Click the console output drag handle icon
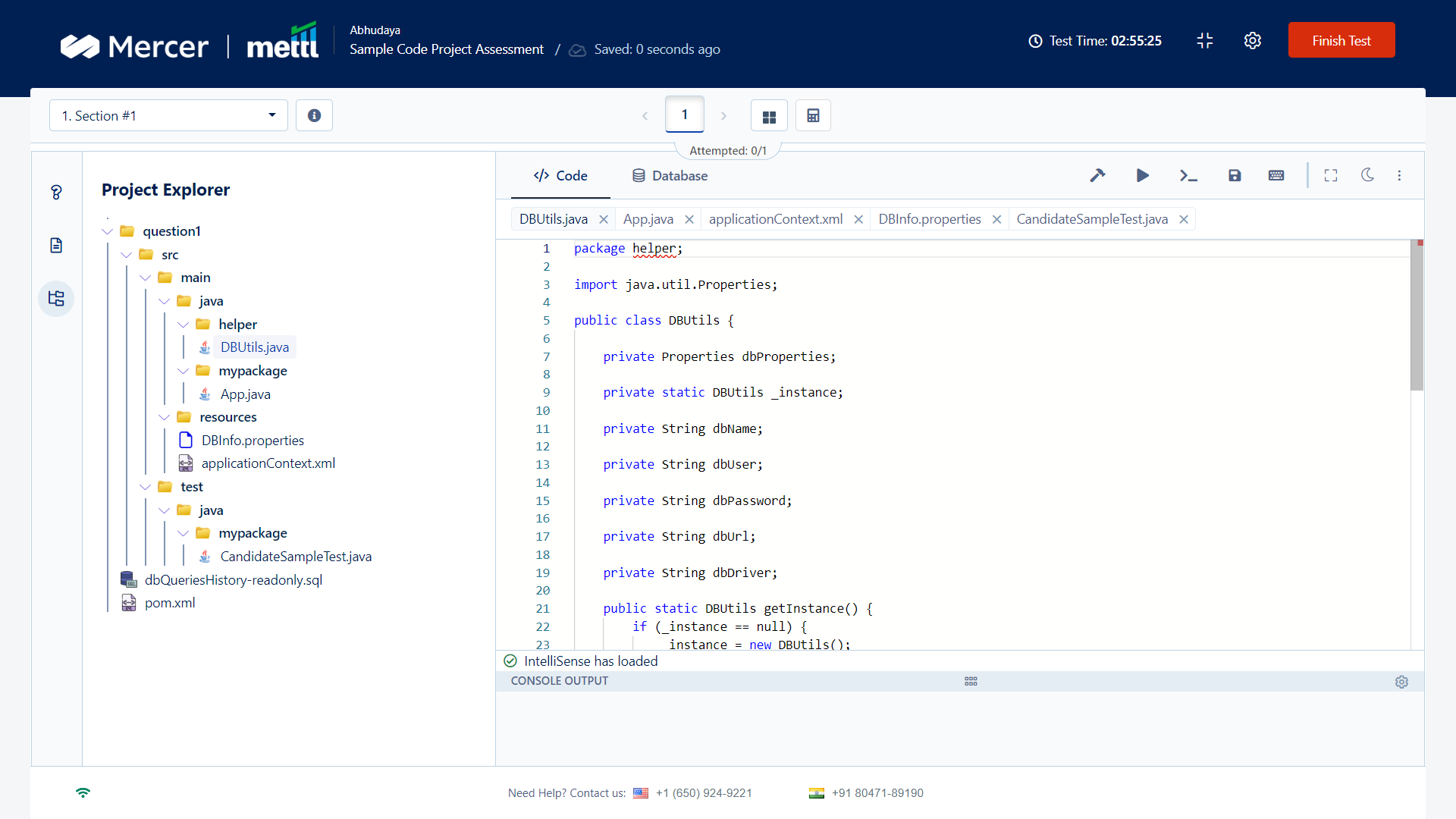This screenshot has height=819, width=1456. (971, 681)
